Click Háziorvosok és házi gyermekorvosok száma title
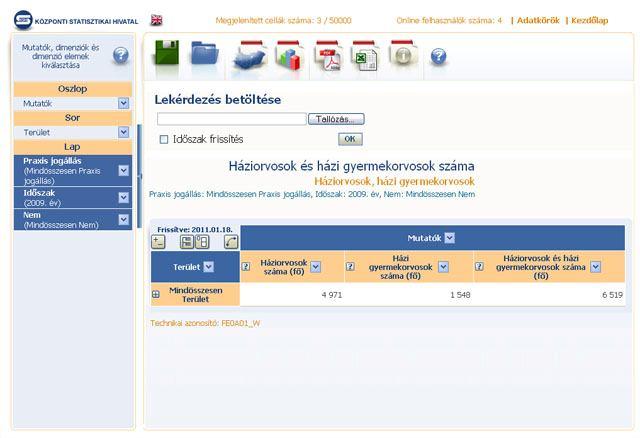 pyautogui.click(x=351, y=166)
